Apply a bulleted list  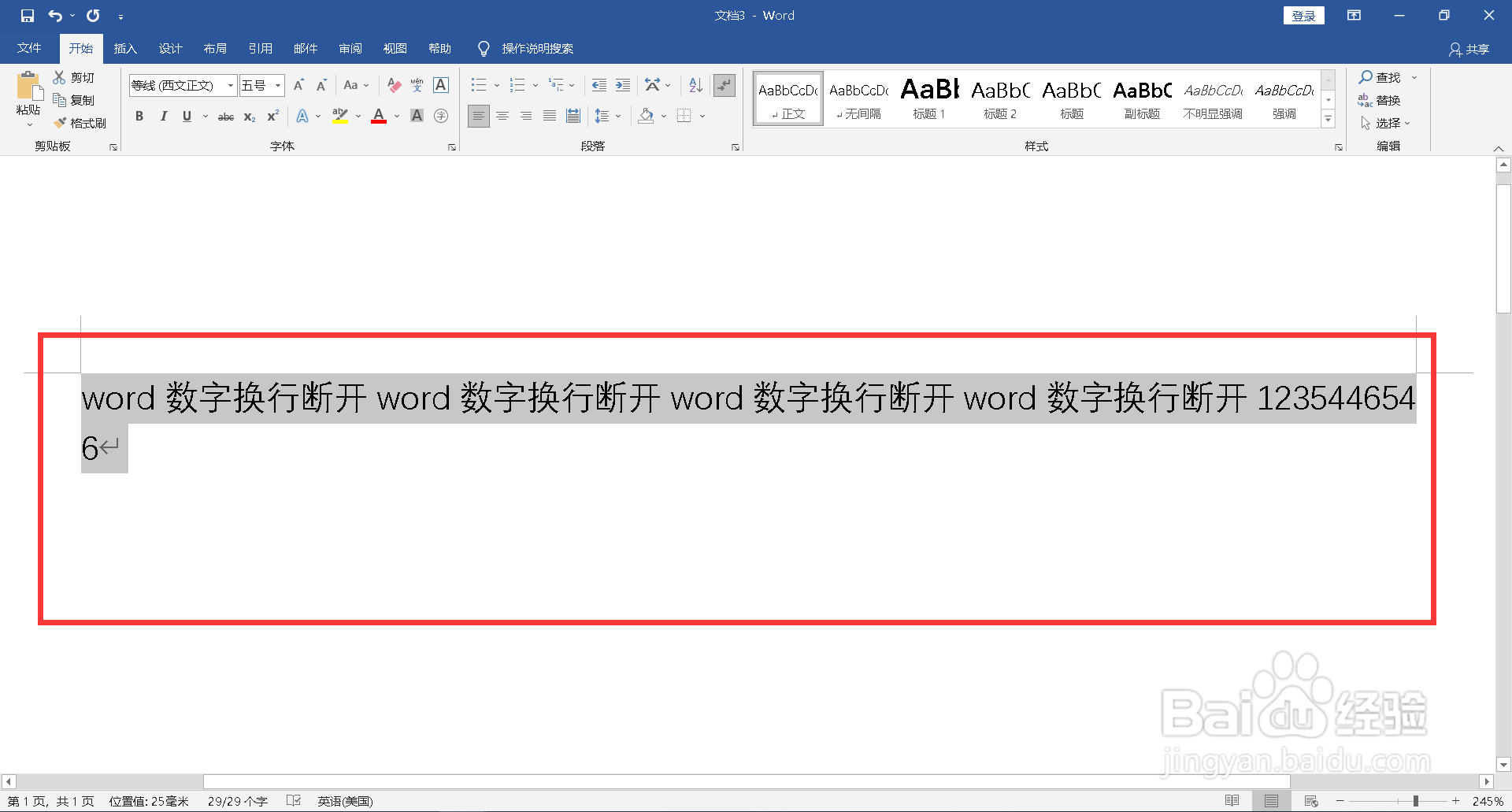point(478,84)
